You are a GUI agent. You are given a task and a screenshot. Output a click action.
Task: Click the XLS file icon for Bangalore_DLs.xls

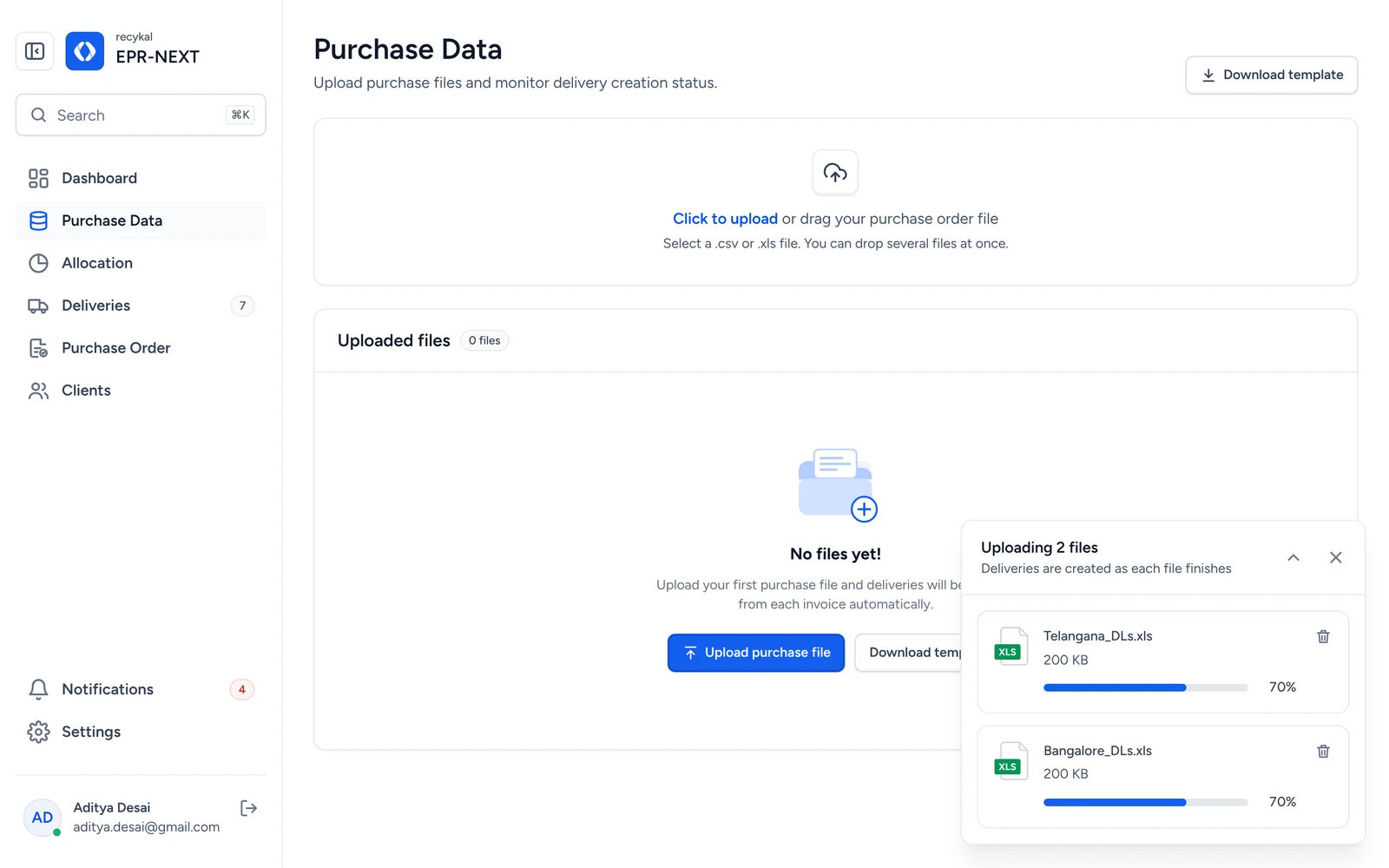(x=1010, y=760)
